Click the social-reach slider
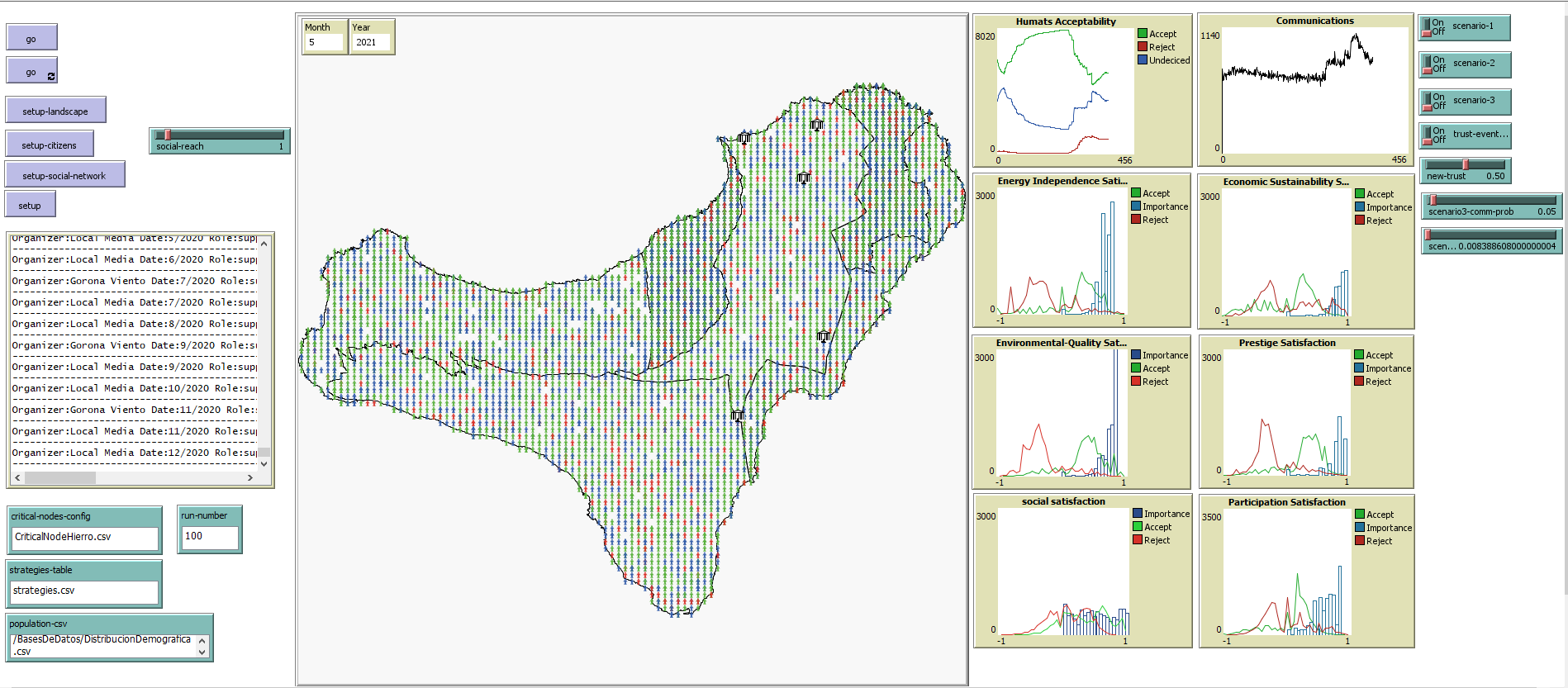 point(219,135)
